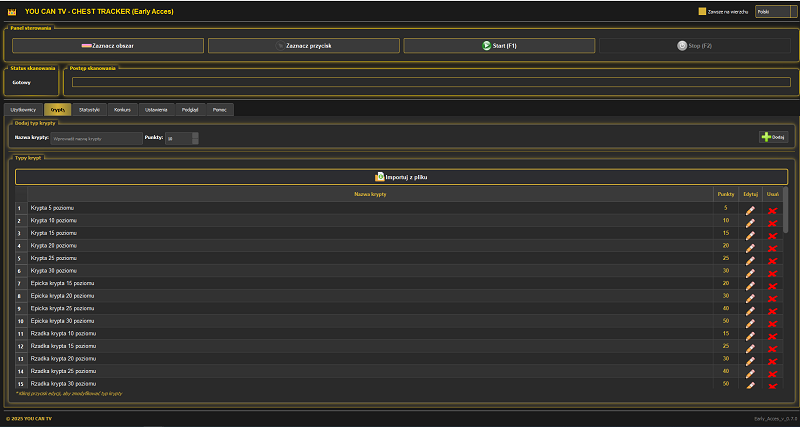Screen dimensions: 800x427
Task: Delete Epicka krypta 20 poziomu red X
Action: (772, 299)
